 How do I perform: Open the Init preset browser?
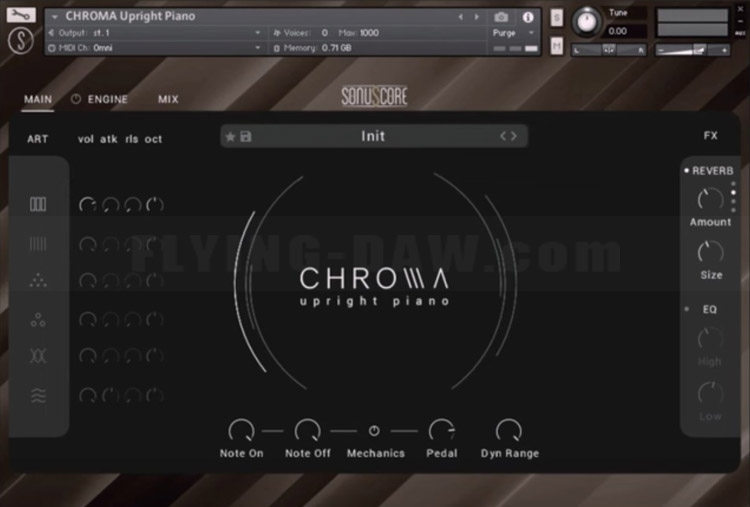point(373,136)
